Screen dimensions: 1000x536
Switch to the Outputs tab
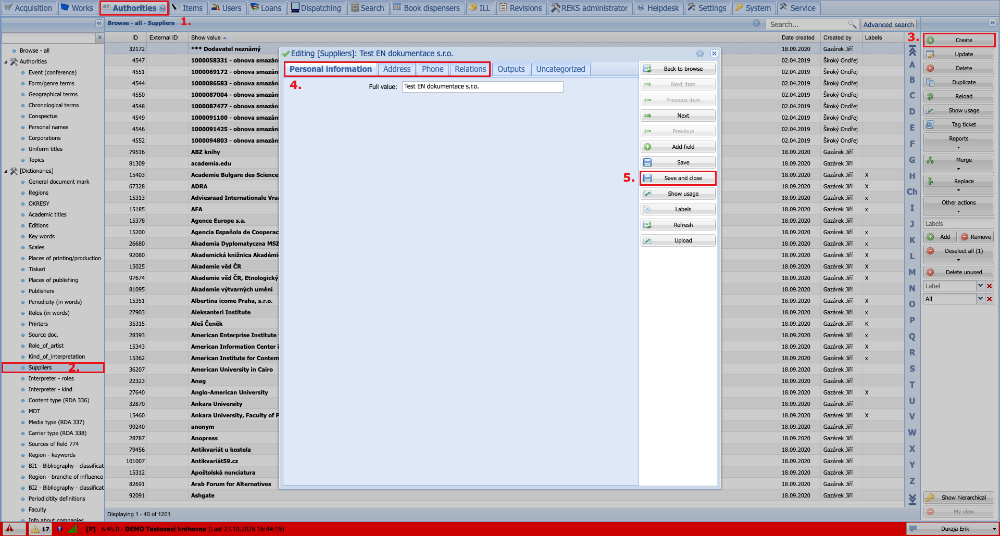pos(511,69)
